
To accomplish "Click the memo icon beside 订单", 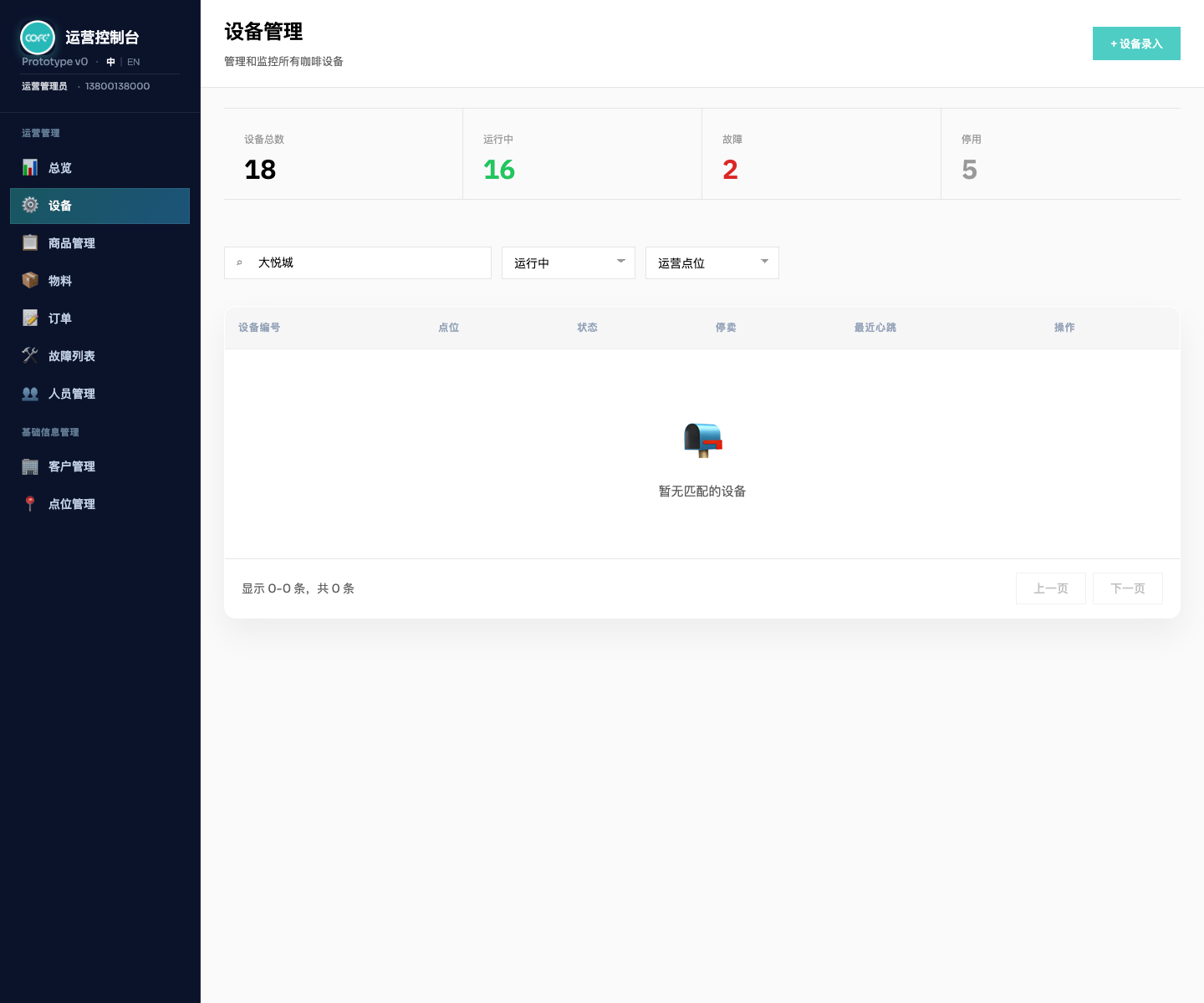I will (x=30, y=318).
